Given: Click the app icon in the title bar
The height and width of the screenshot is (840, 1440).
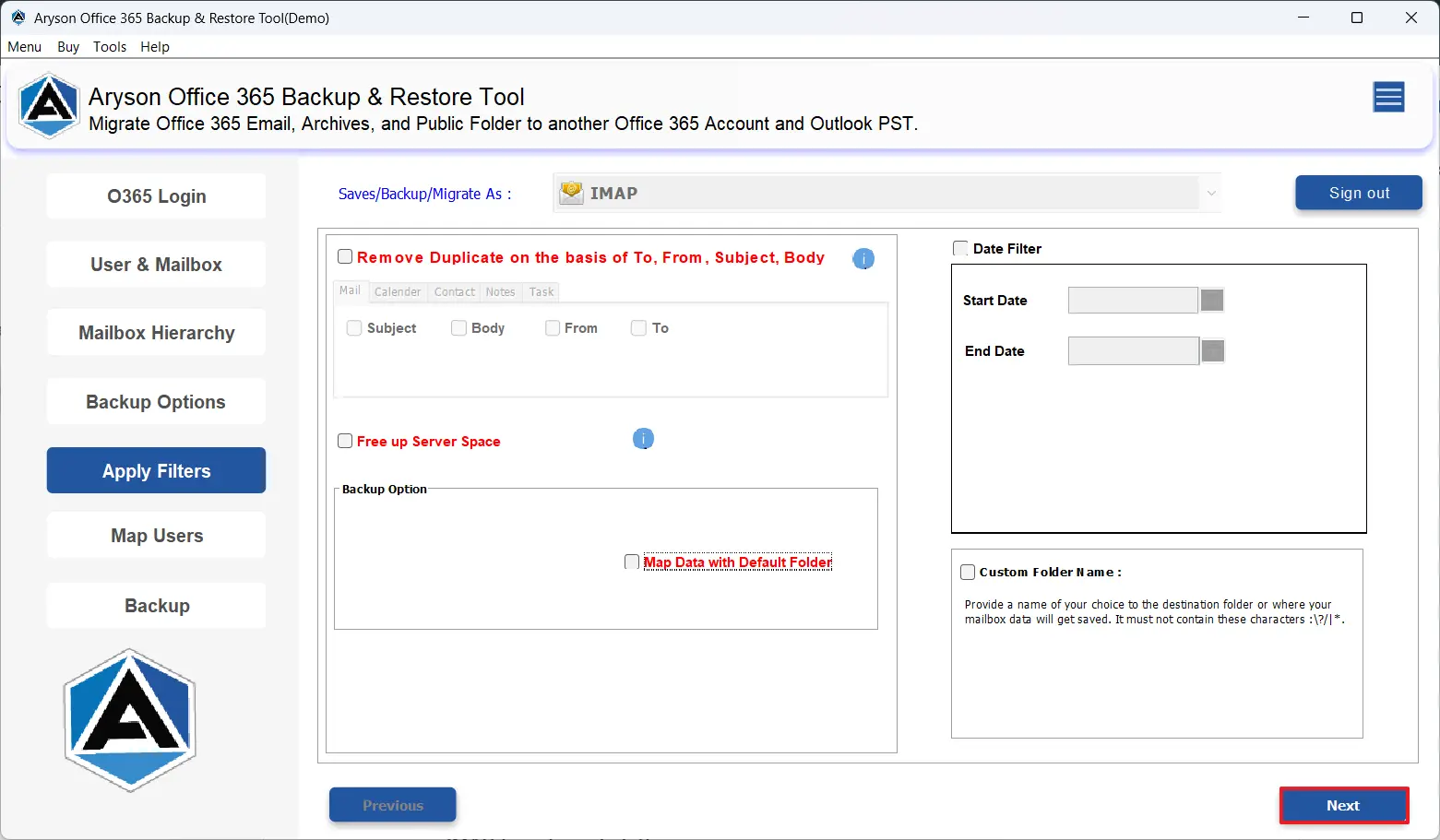Looking at the screenshot, I should [x=18, y=18].
